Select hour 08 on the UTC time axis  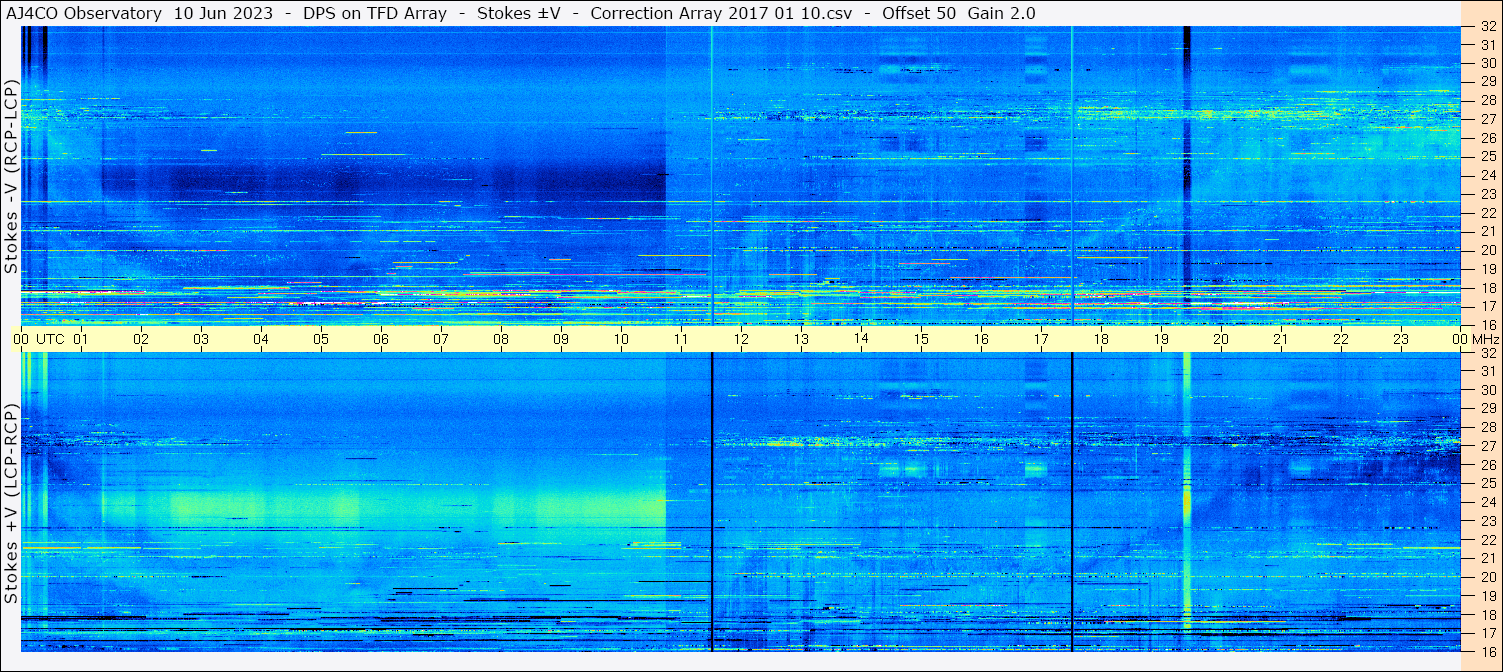tap(501, 339)
